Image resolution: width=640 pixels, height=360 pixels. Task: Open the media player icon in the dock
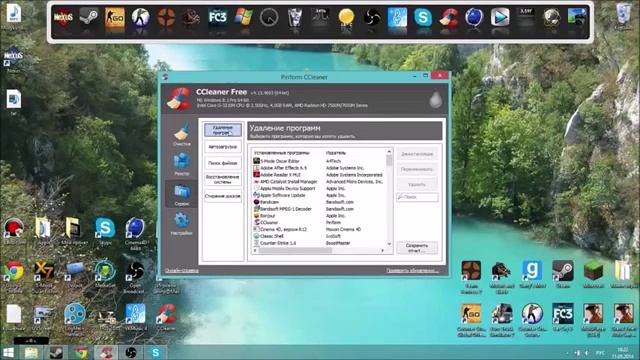pyautogui.click(x=500, y=18)
